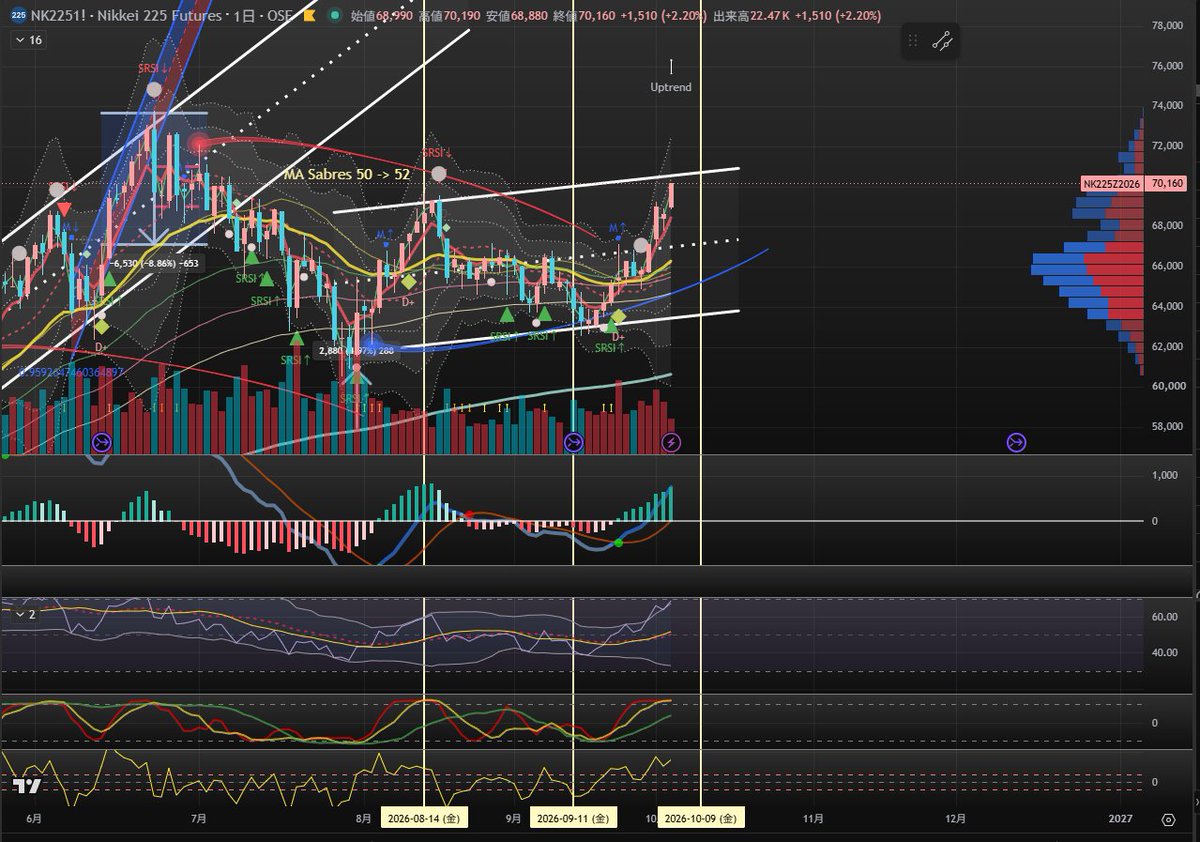Select the 2026-08-14 date label
1200x842 pixels.
(424, 818)
